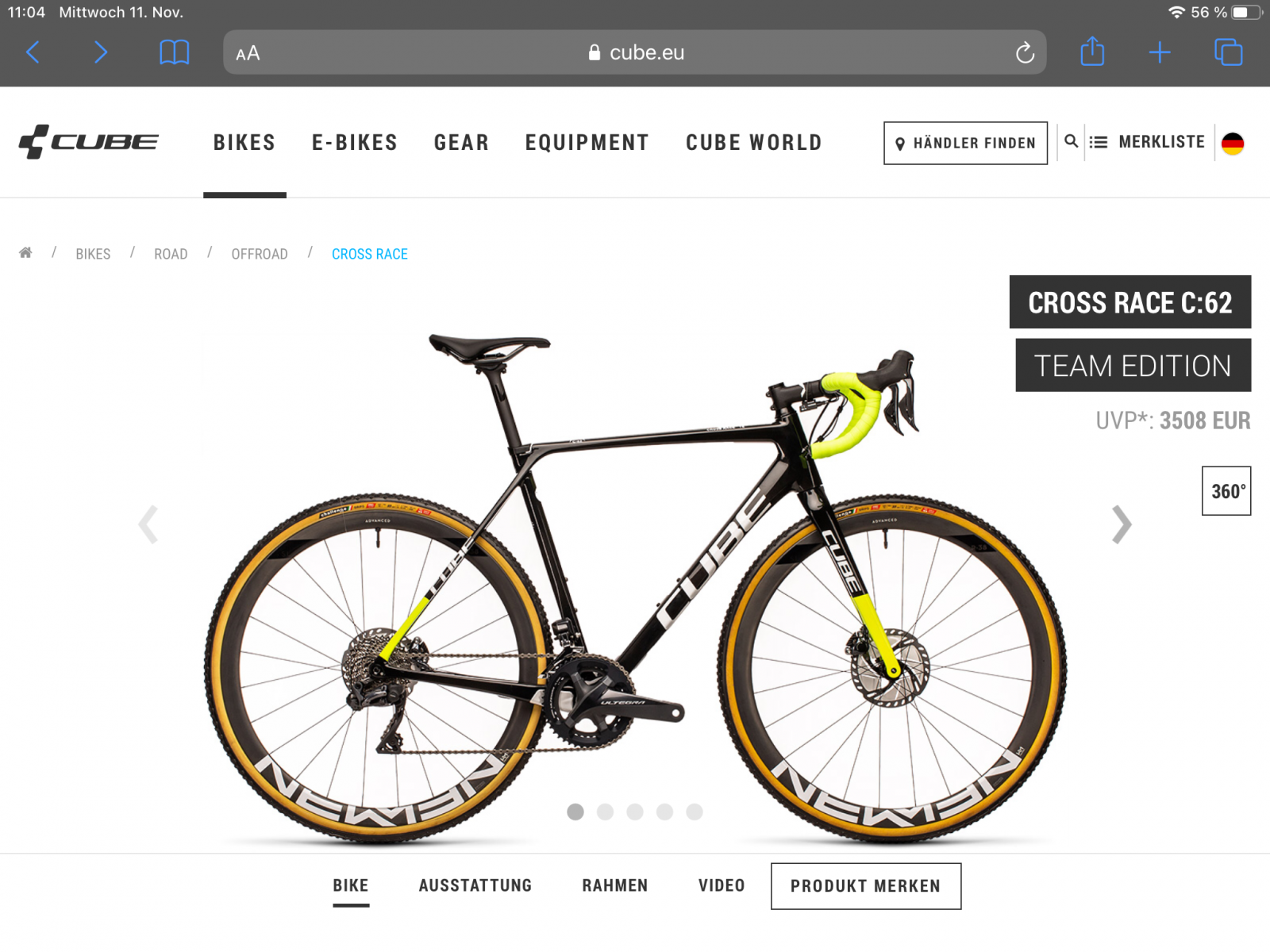Click the HÄNDLER FINDEN button
1270x952 pixels.
tap(965, 143)
